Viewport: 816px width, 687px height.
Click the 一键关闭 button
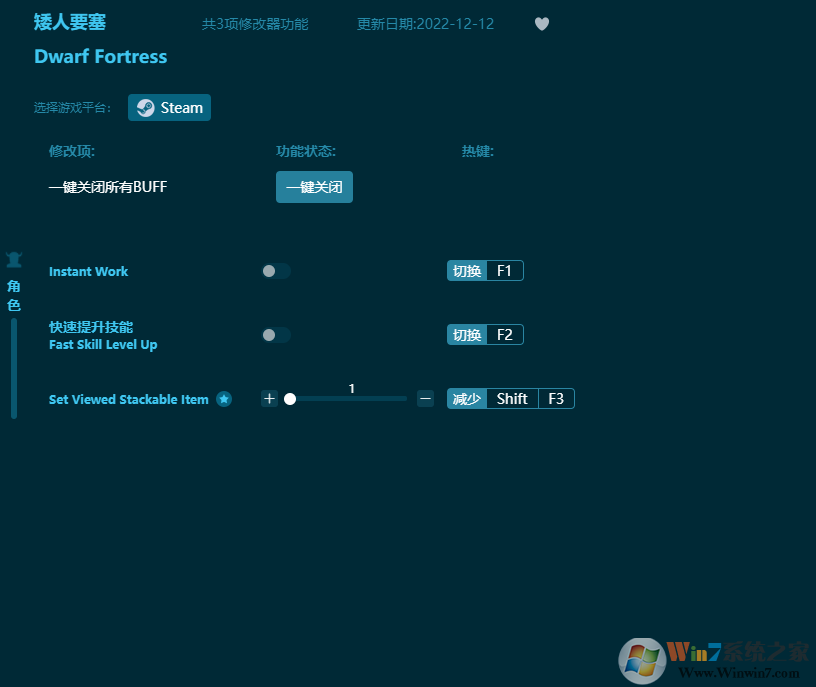314,187
